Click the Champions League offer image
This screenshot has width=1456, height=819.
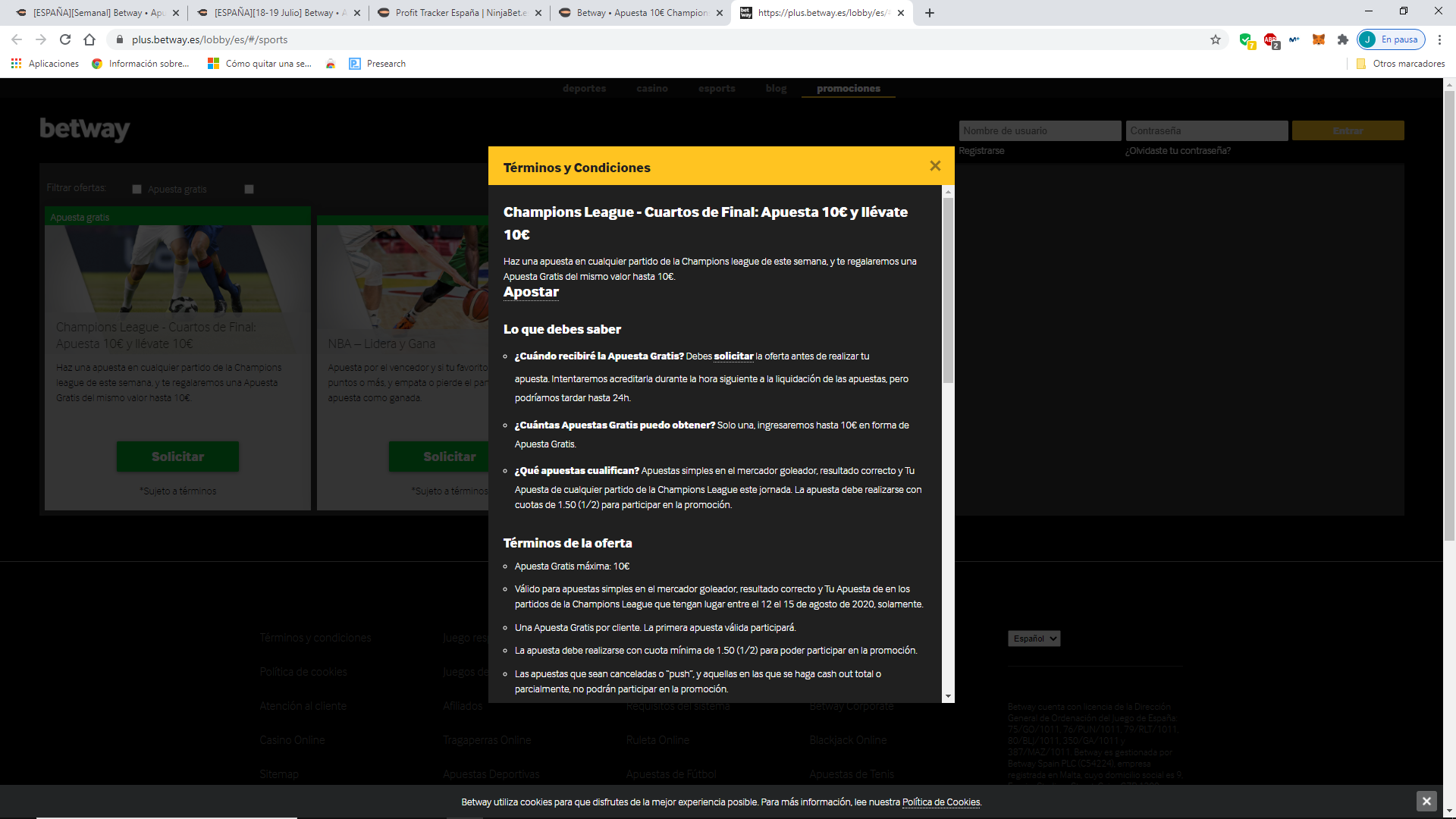click(177, 269)
